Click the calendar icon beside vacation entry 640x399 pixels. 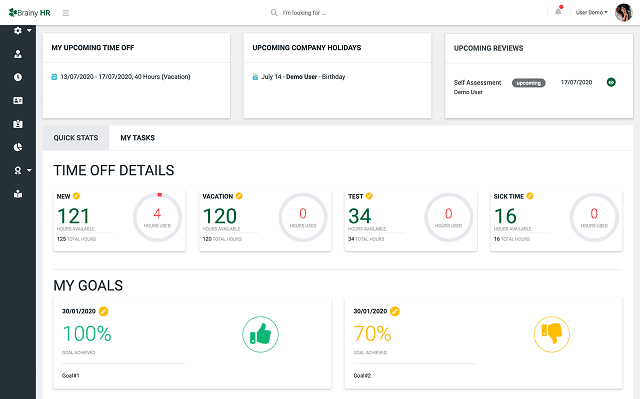click(x=54, y=77)
